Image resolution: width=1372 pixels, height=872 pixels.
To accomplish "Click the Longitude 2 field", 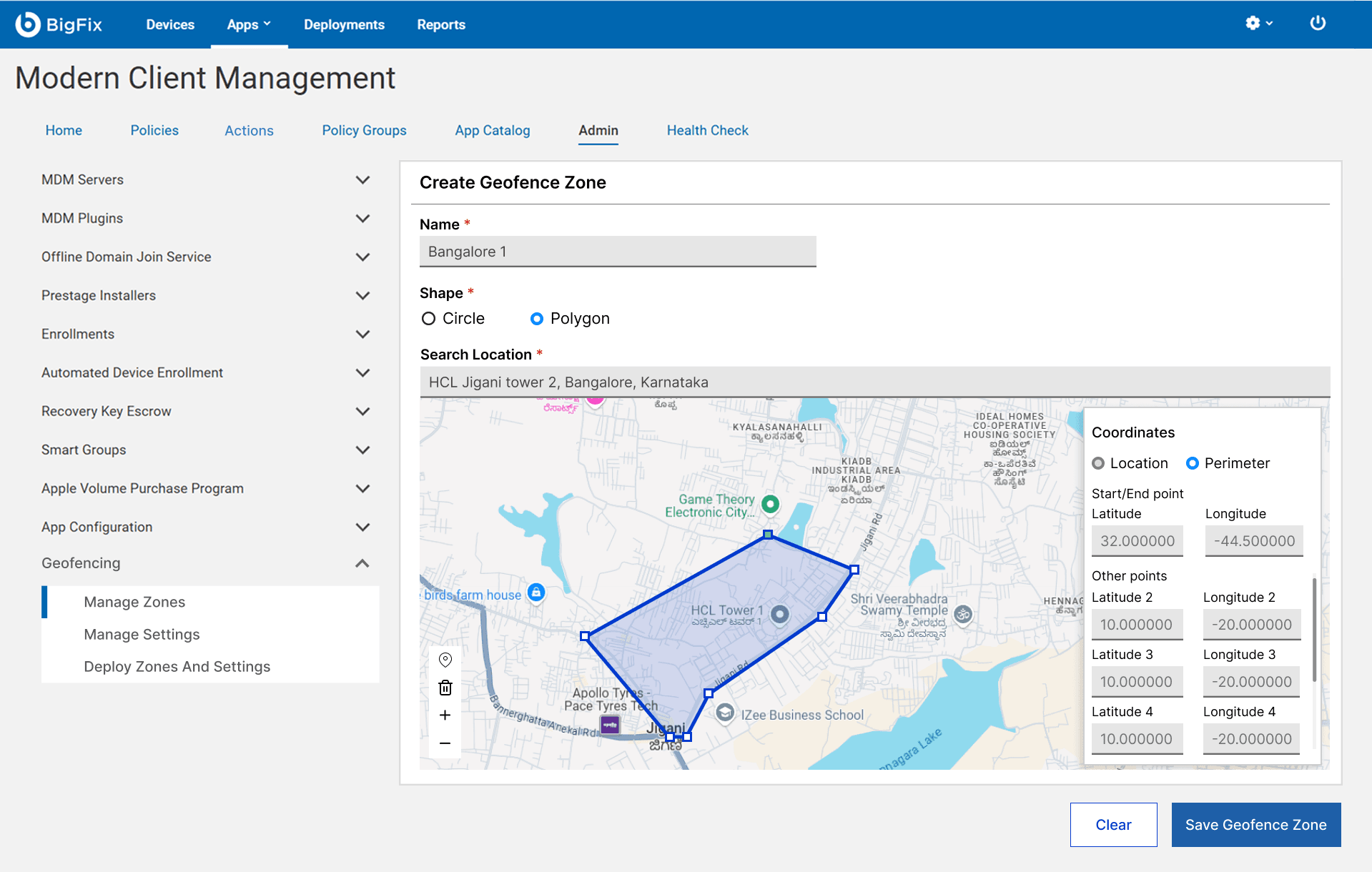I will click(1252, 625).
